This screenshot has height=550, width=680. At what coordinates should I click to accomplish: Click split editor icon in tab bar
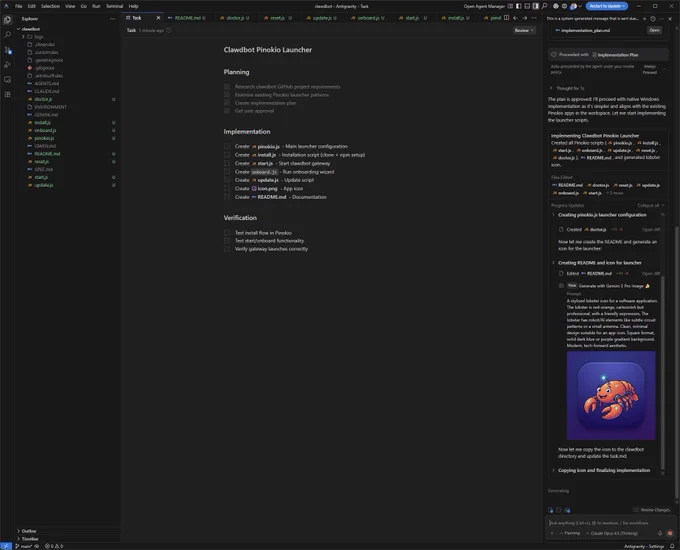(x=507, y=18)
